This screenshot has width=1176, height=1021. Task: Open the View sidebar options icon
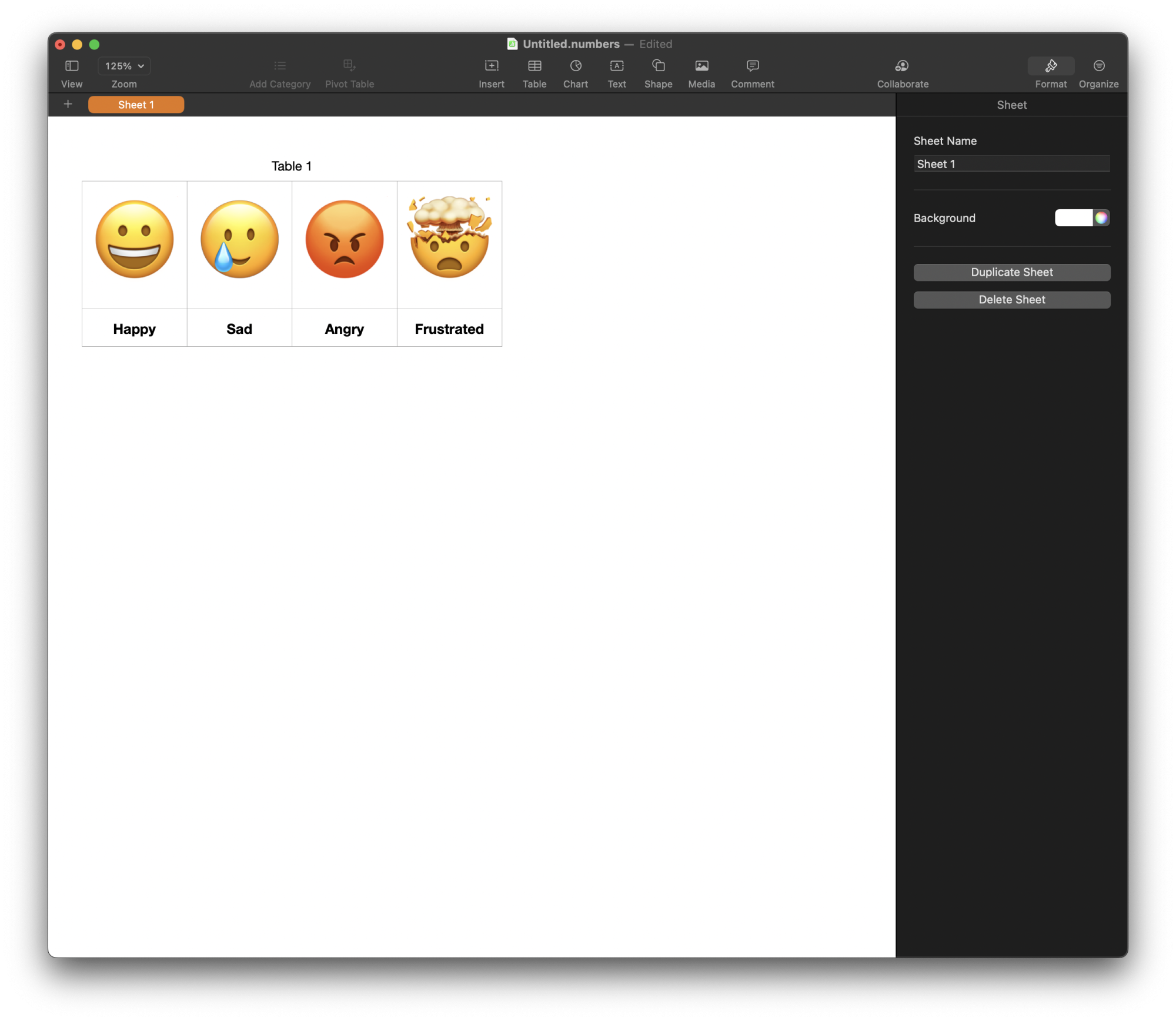[72, 66]
